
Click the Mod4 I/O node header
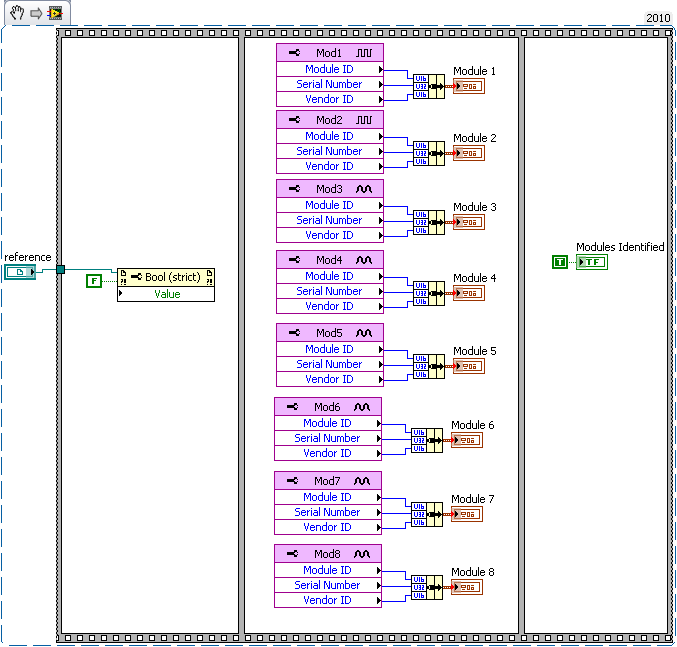[330, 259]
